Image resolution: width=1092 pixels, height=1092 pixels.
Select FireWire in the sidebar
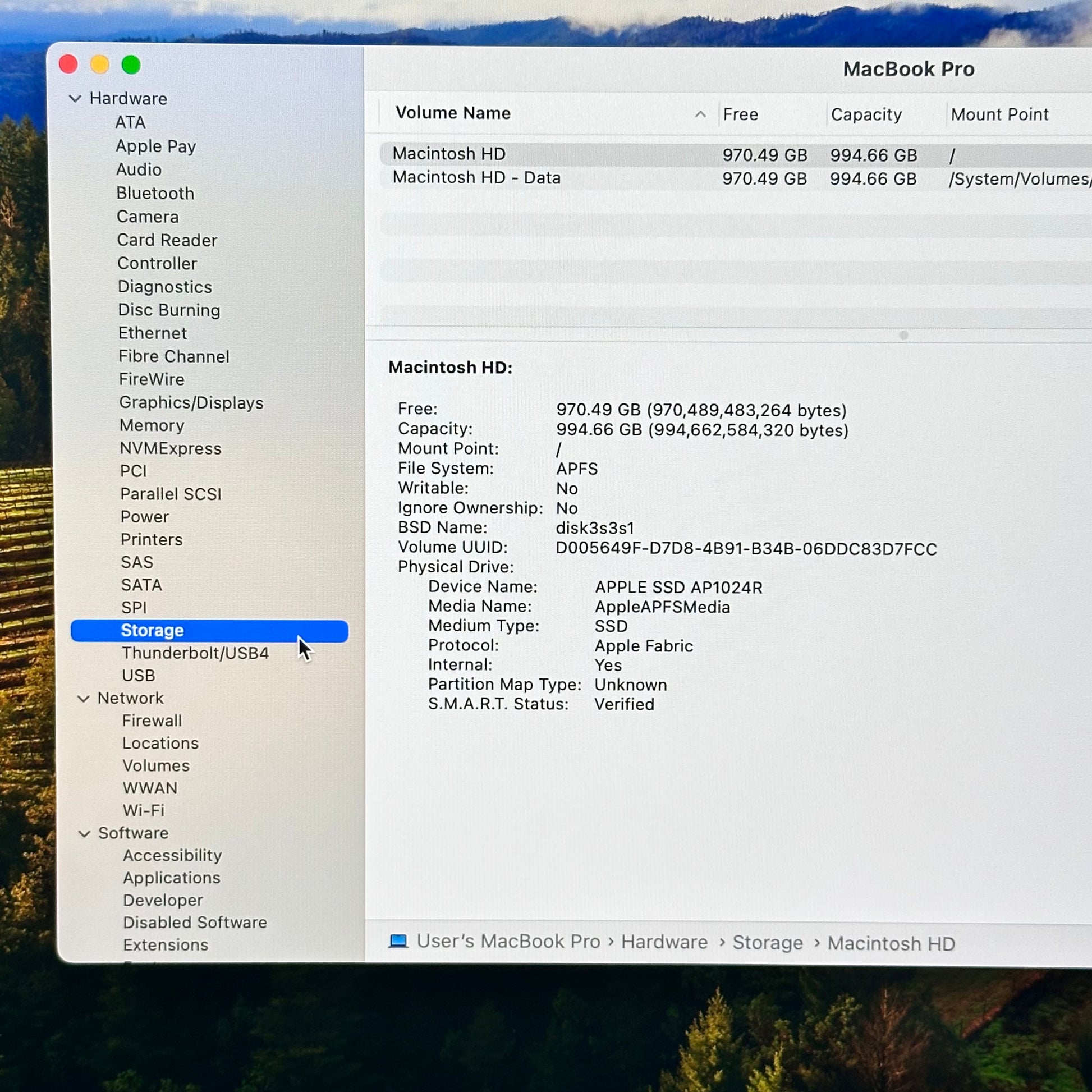pos(152,379)
